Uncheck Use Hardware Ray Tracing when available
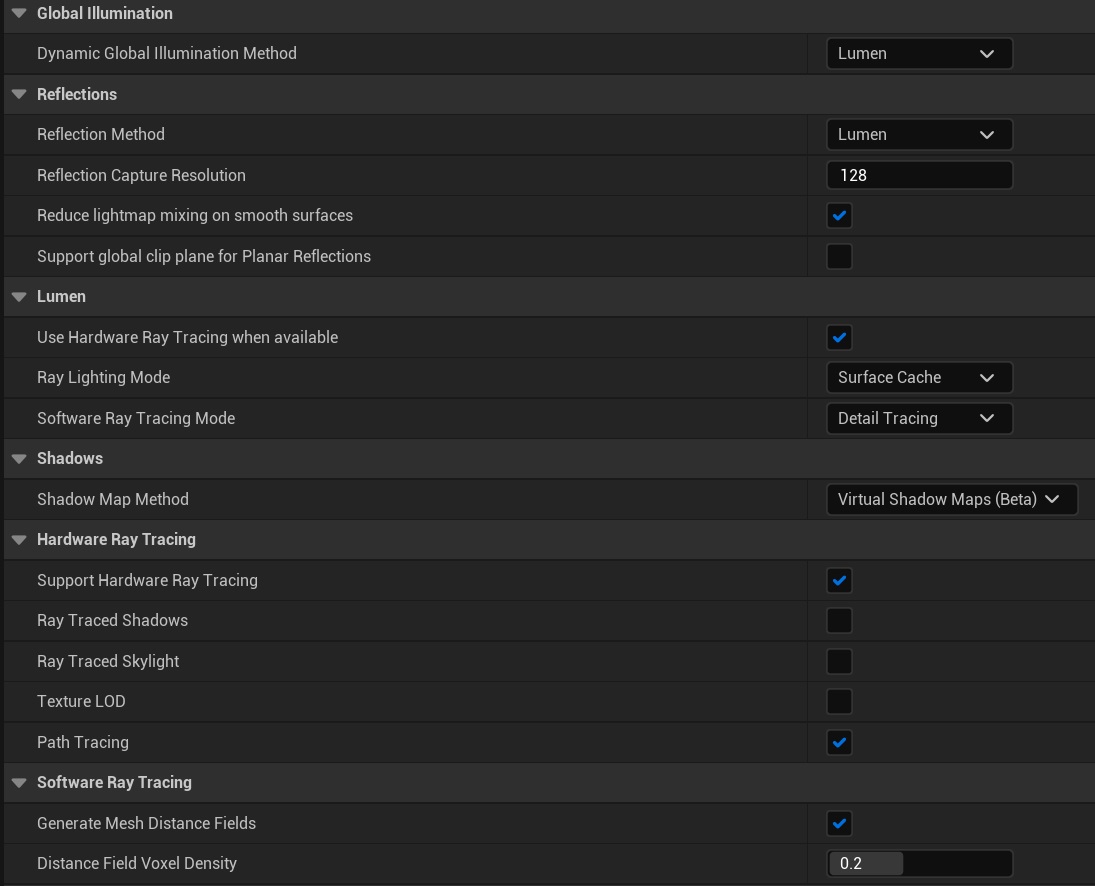 pos(839,337)
